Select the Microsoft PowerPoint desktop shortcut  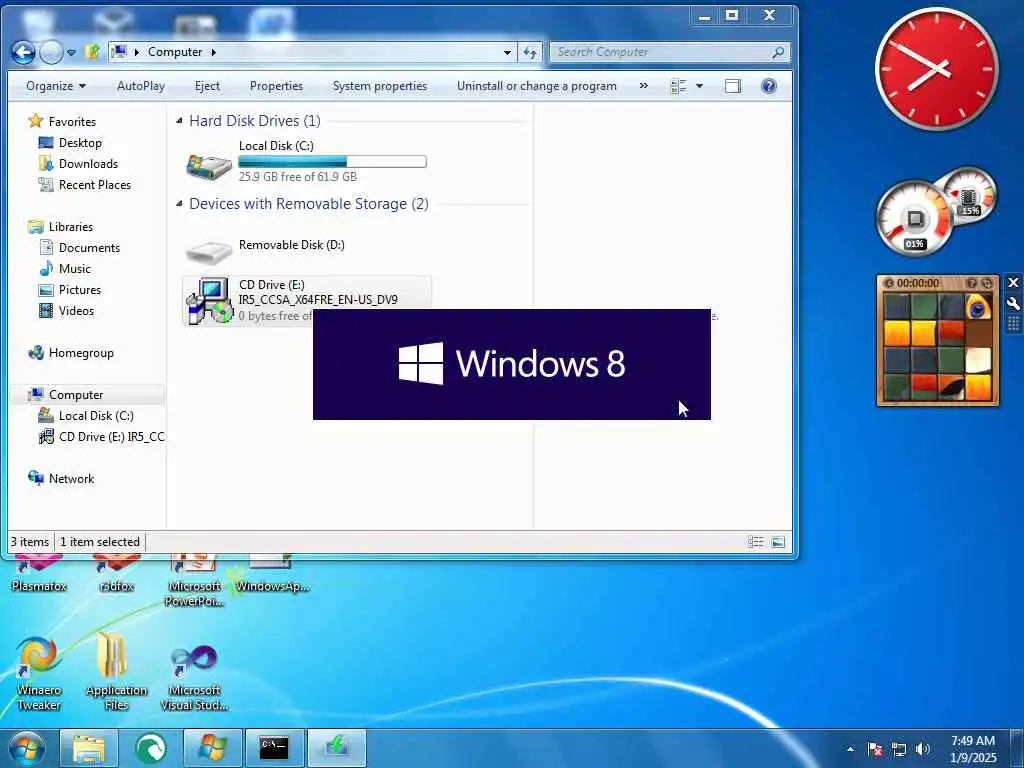pos(194,581)
